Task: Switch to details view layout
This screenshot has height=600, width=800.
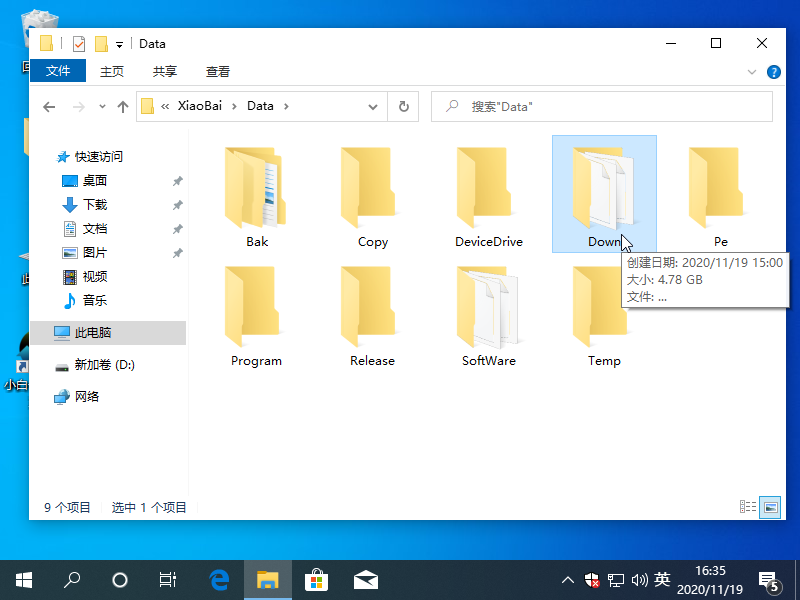Action: (747, 507)
